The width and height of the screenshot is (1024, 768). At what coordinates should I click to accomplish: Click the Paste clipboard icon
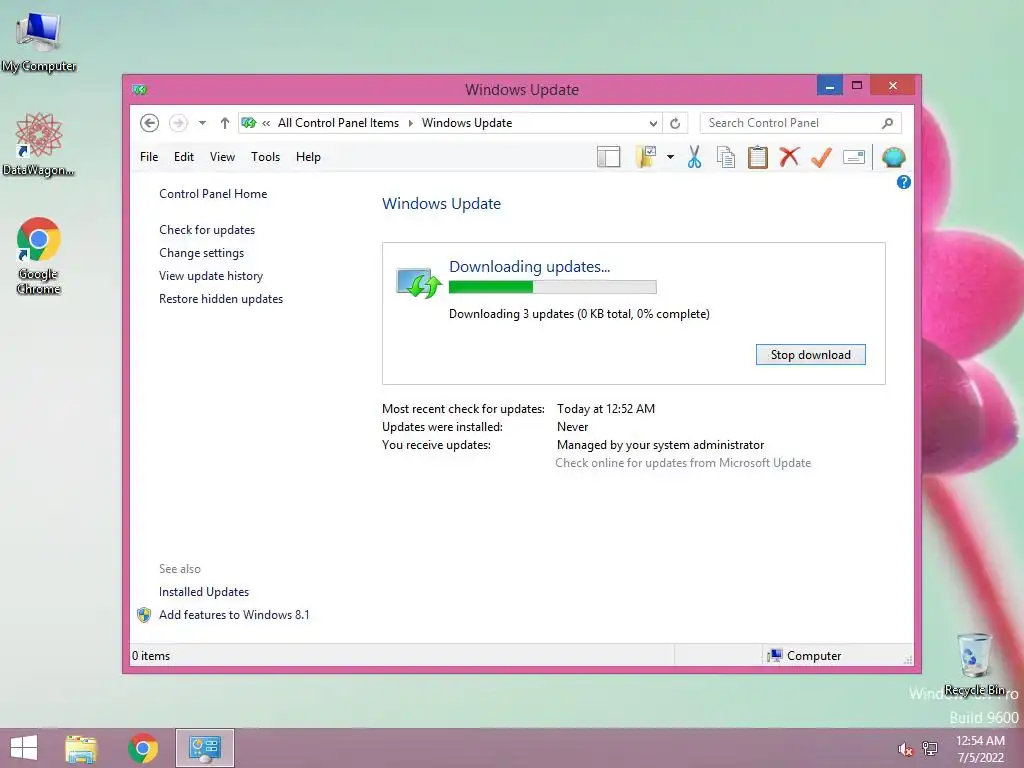758,157
